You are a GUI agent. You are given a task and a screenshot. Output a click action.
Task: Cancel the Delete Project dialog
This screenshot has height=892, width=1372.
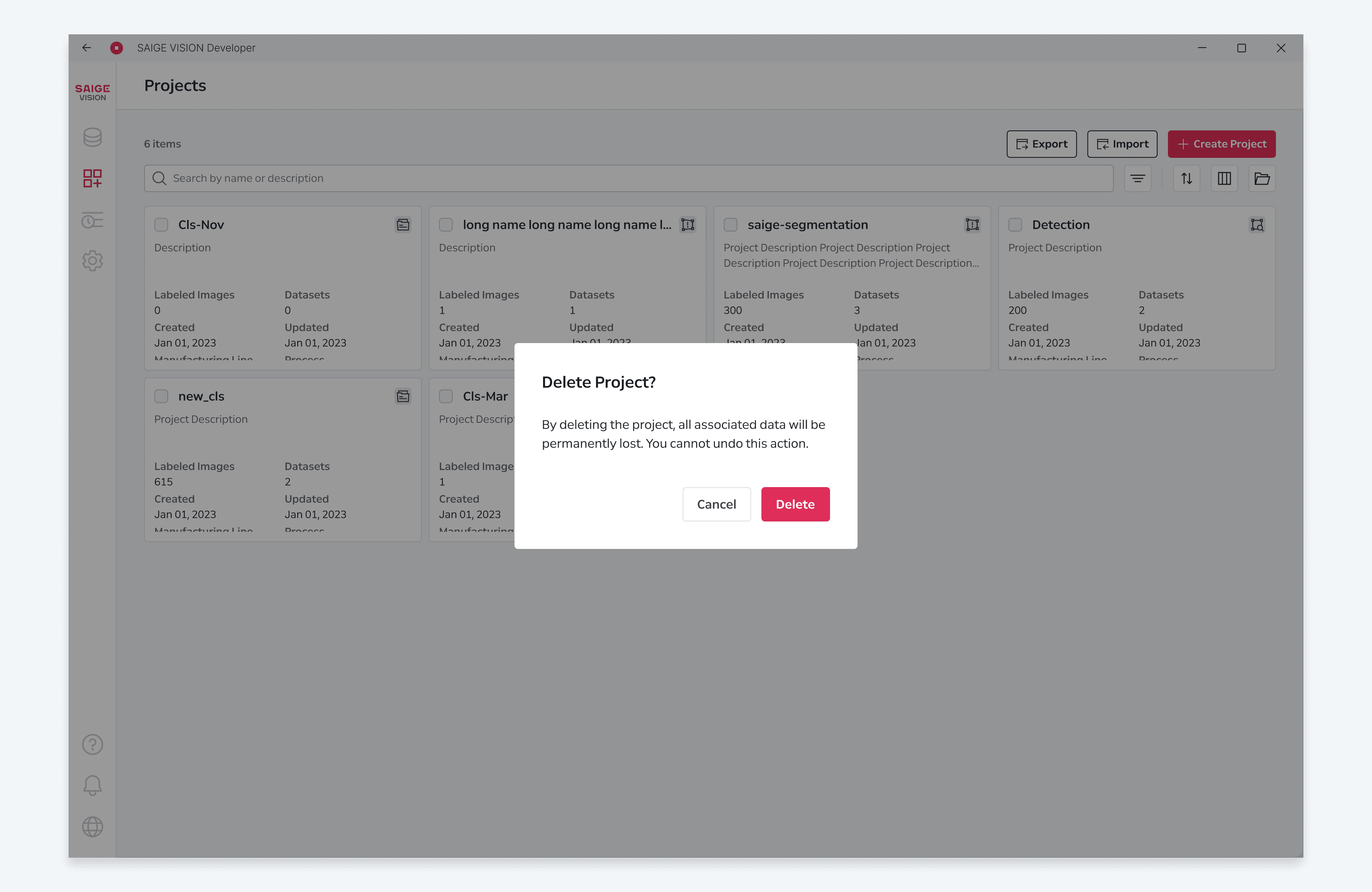click(716, 504)
